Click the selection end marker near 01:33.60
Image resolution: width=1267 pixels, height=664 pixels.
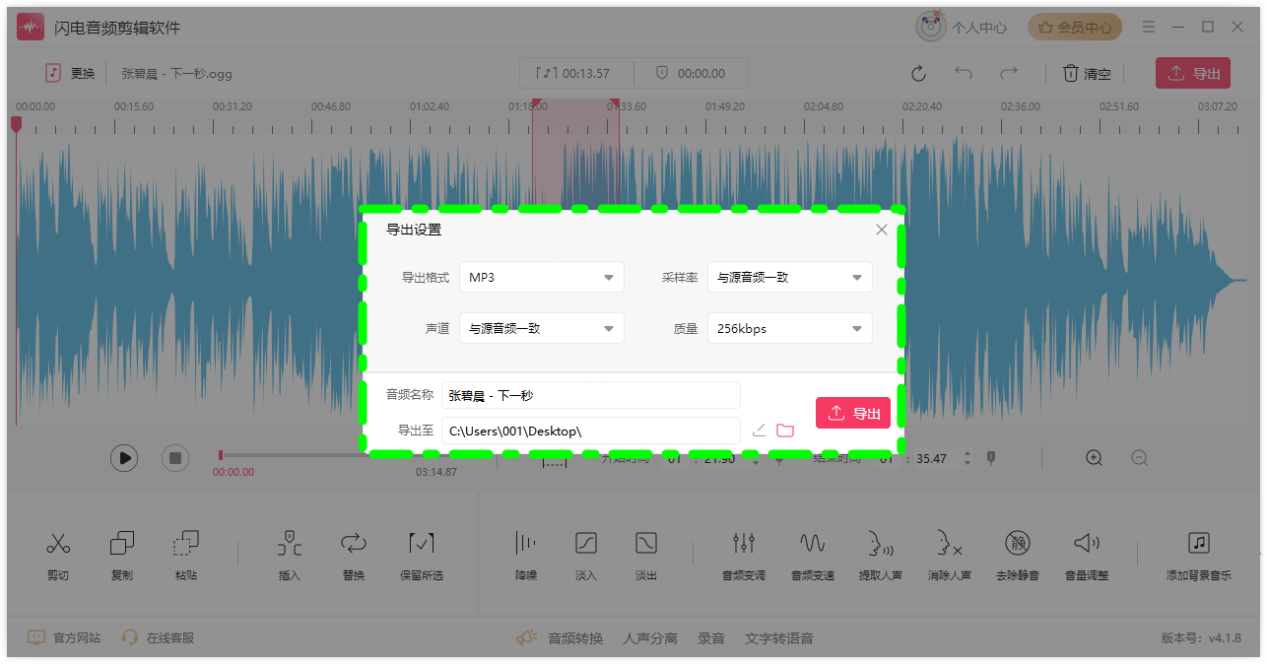coord(614,105)
